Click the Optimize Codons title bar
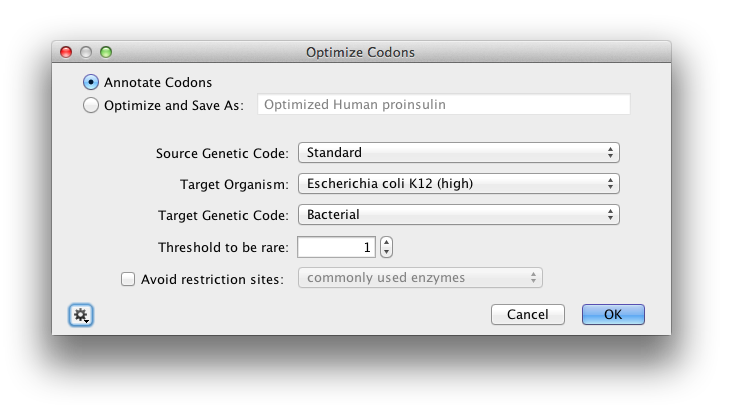The width and height of the screenshot is (741, 405). click(x=361, y=52)
